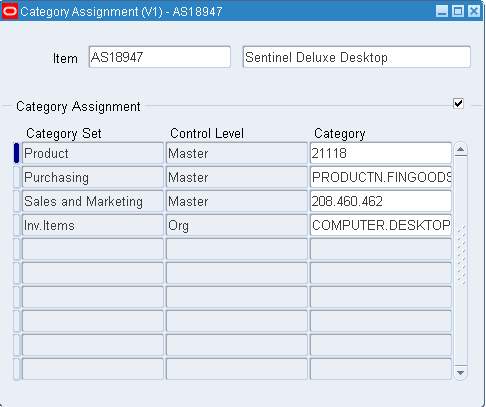Select the Purchasing row record indicator
The height and width of the screenshot is (407, 486).
(16, 177)
